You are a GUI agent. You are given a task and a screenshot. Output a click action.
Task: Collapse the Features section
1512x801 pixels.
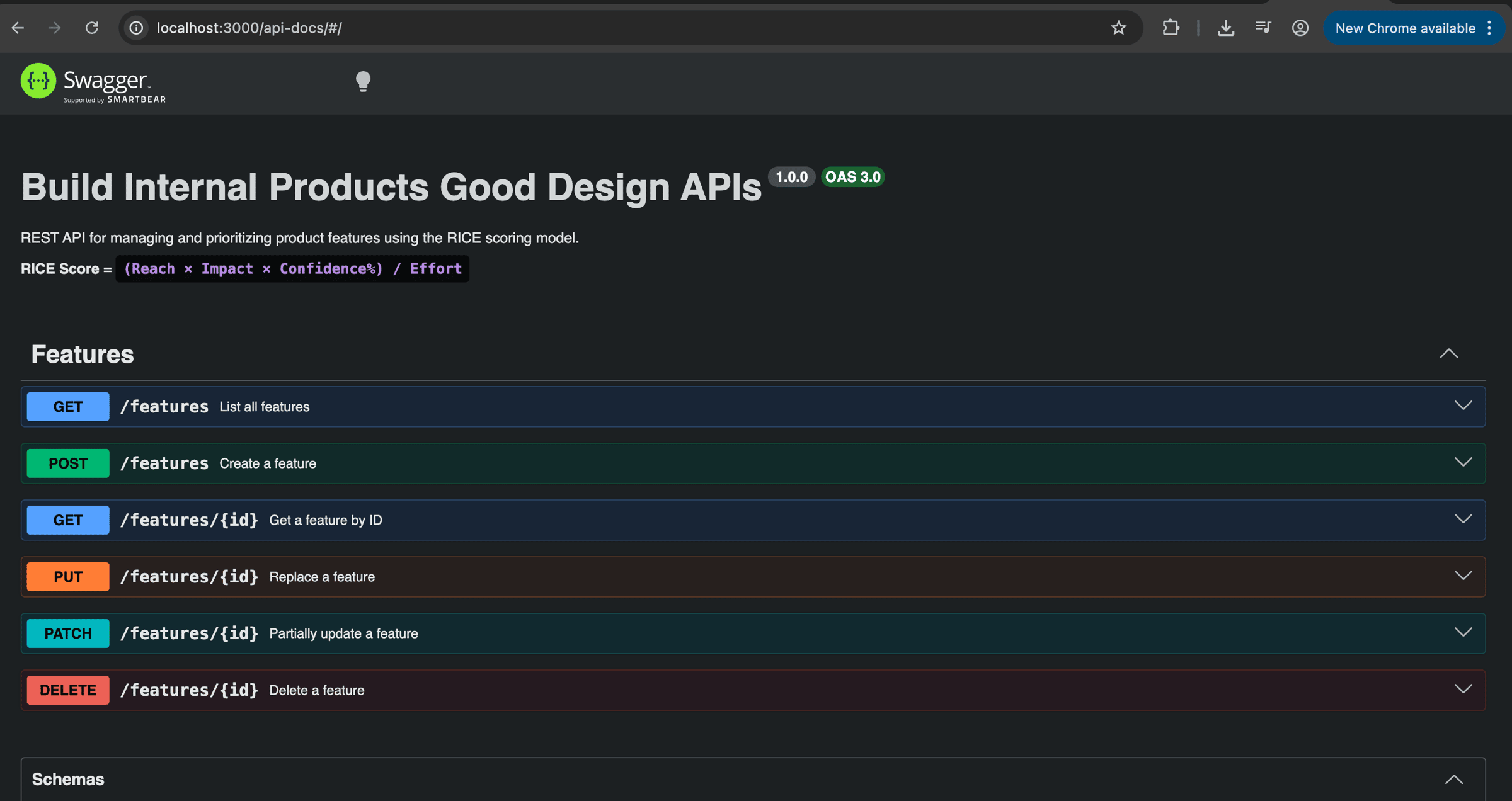(x=1448, y=354)
